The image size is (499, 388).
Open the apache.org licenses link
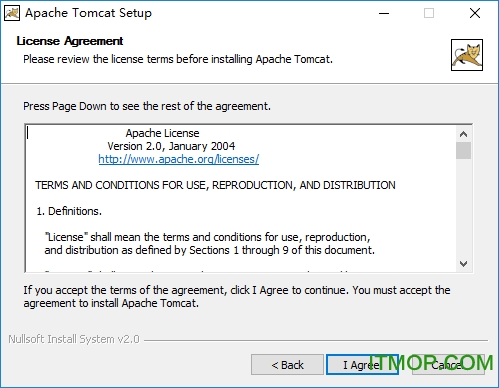pos(179,159)
